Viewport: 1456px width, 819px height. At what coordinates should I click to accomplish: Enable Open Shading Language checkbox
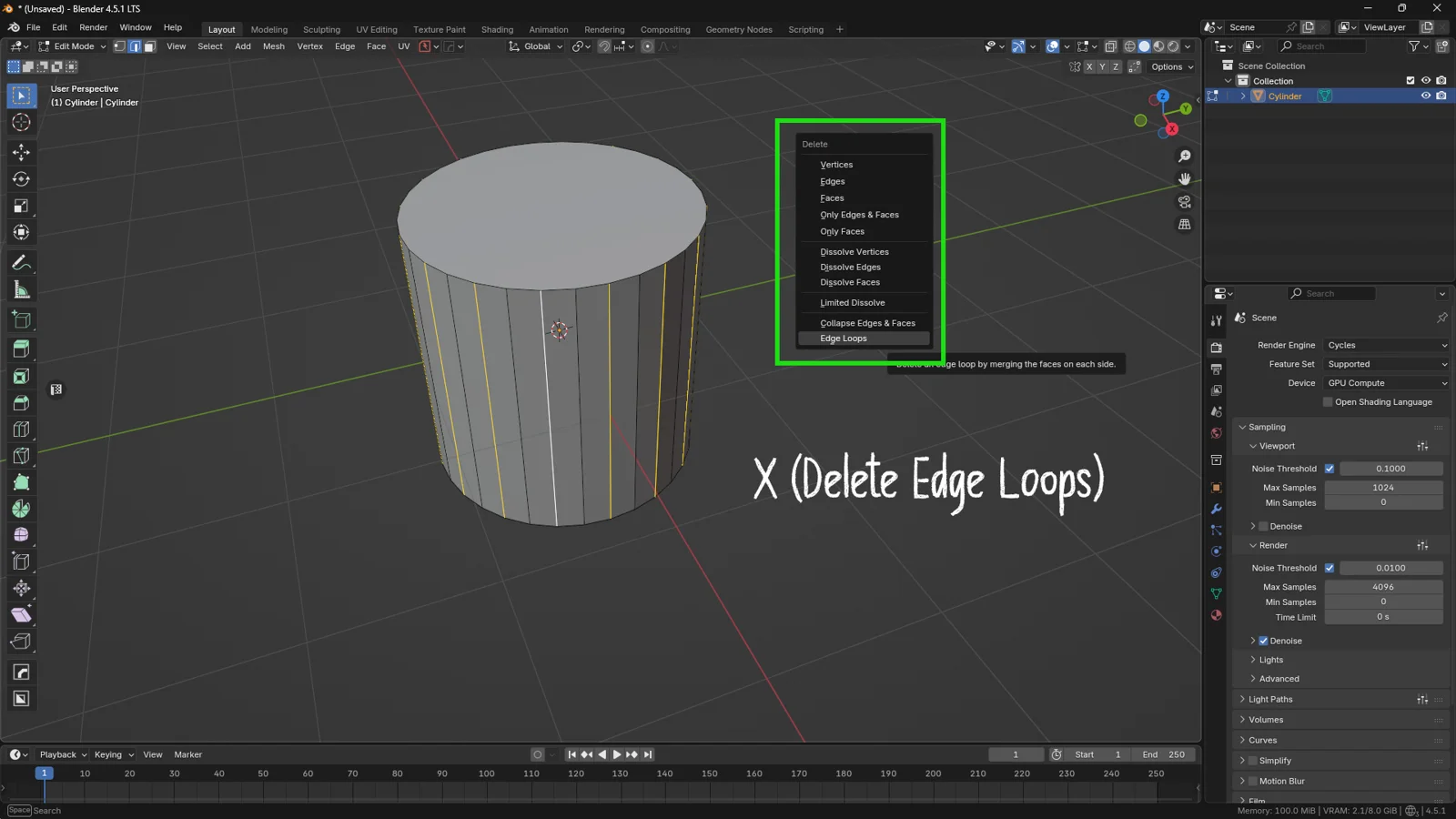[1328, 402]
